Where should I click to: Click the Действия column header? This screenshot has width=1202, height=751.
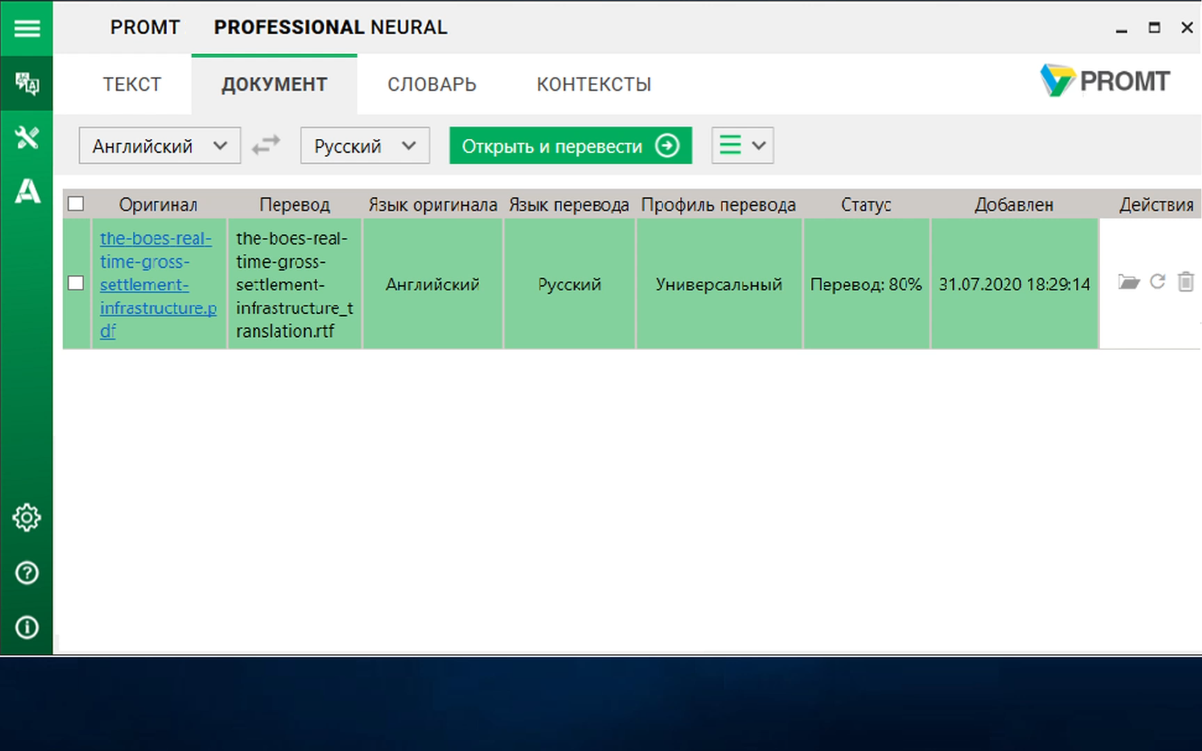tap(1156, 204)
